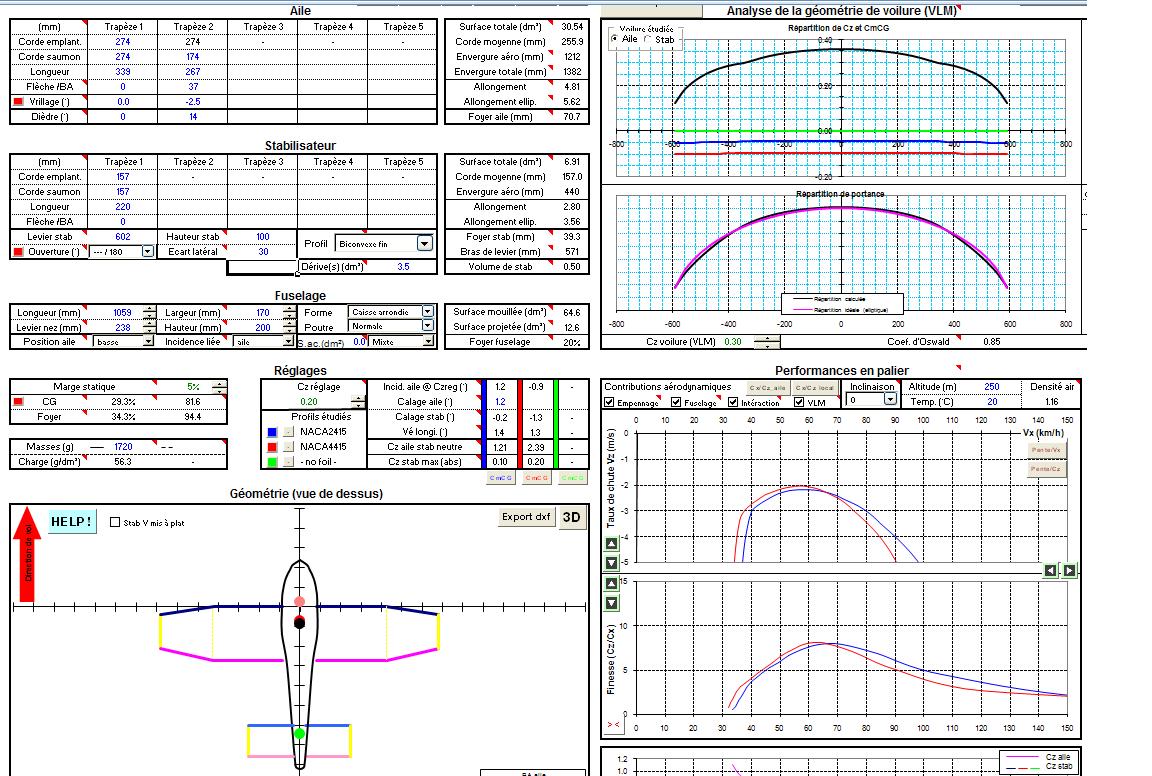Click the Pente/Cz graph button

click(x=1044, y=468)
